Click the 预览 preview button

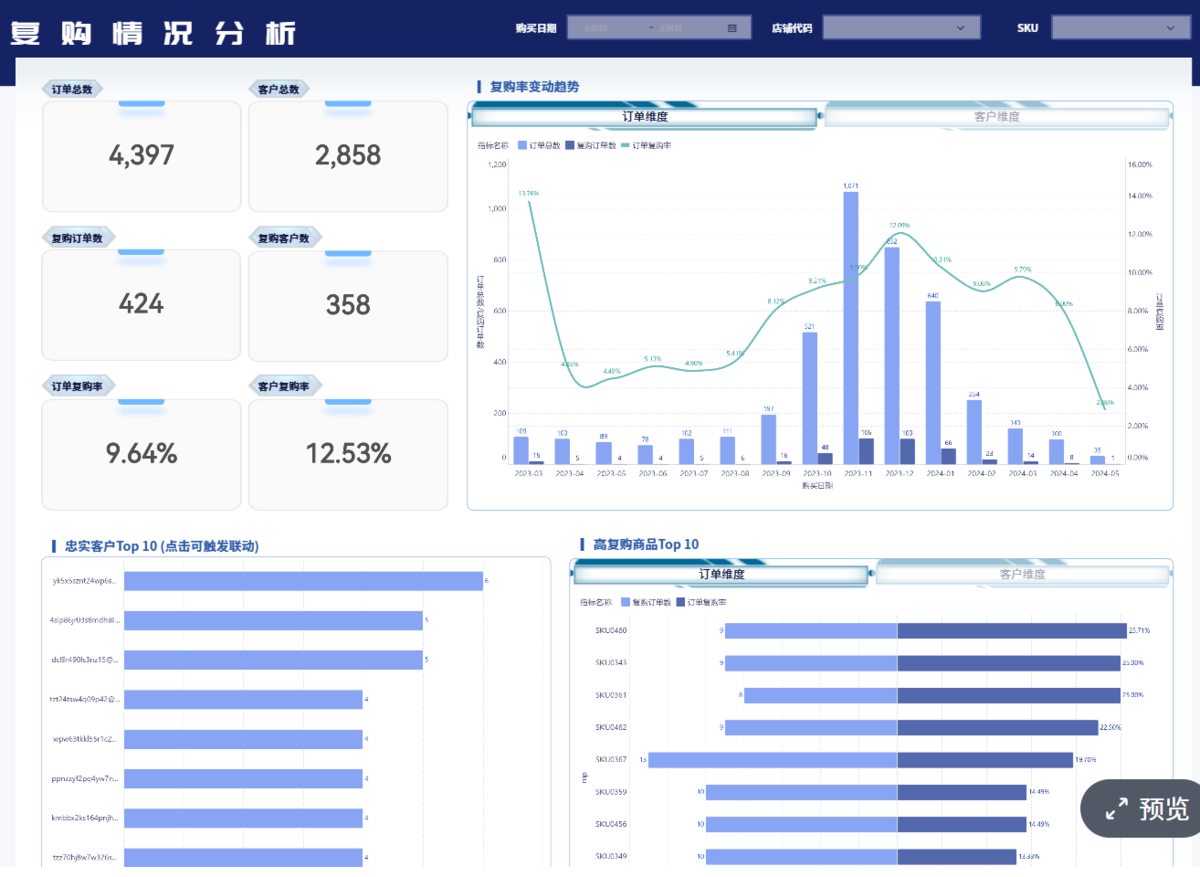pos(1142,809)
